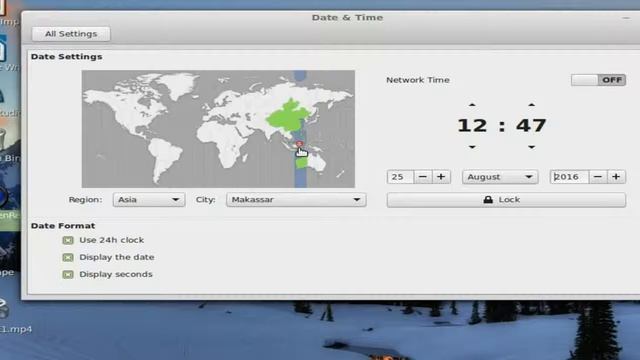Click the year field showing 2016
The height and width of the screenshot is (360, 640).
(570, 177)
